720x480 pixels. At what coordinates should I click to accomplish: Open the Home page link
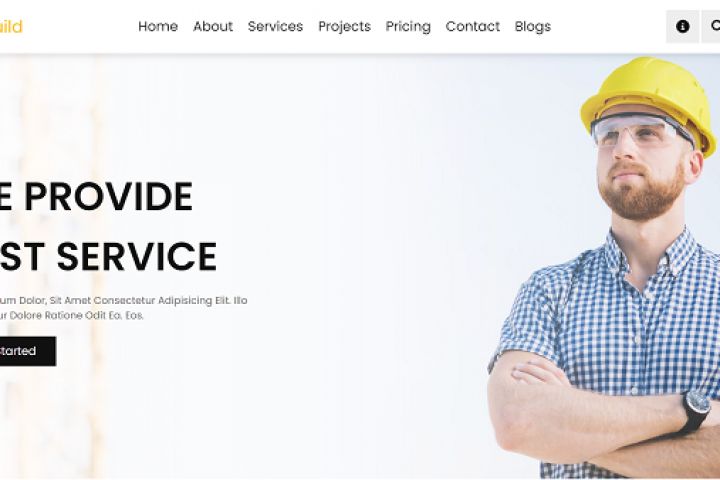[158, 27]
